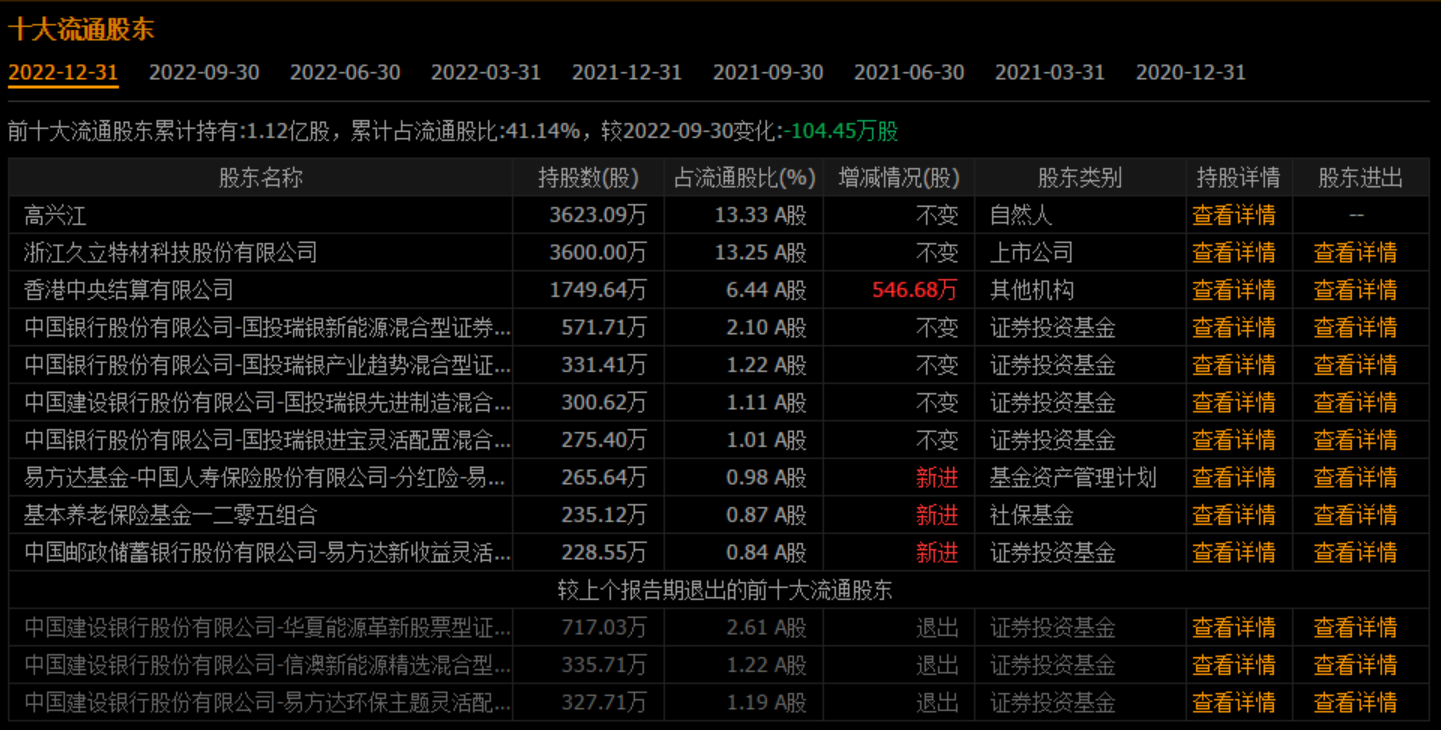View holding details for 高兴江
The image size is (1441, 730).
point(1234,215)
